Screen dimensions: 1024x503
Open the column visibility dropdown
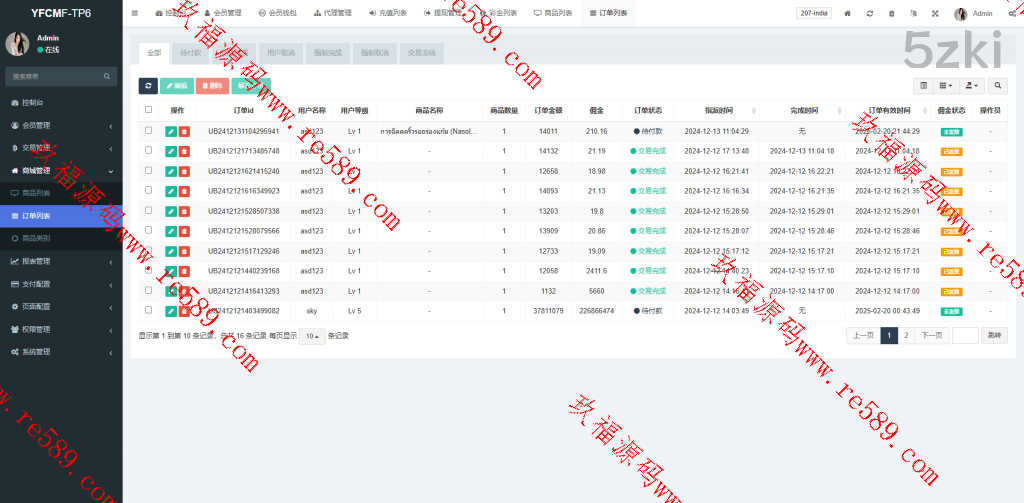coord(945,86)
